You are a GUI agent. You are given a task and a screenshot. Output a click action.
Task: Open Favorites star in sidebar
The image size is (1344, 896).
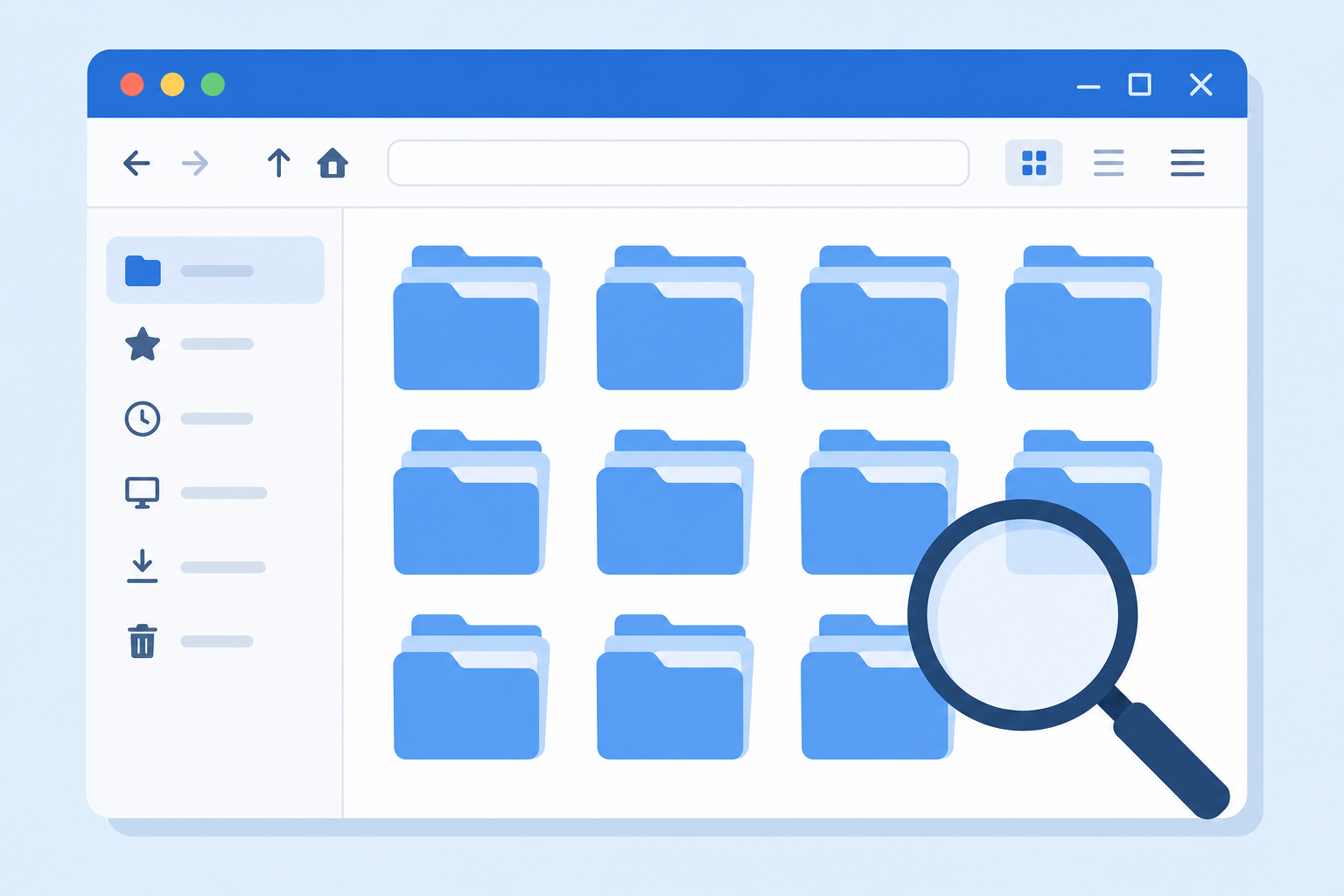(143, 344)
